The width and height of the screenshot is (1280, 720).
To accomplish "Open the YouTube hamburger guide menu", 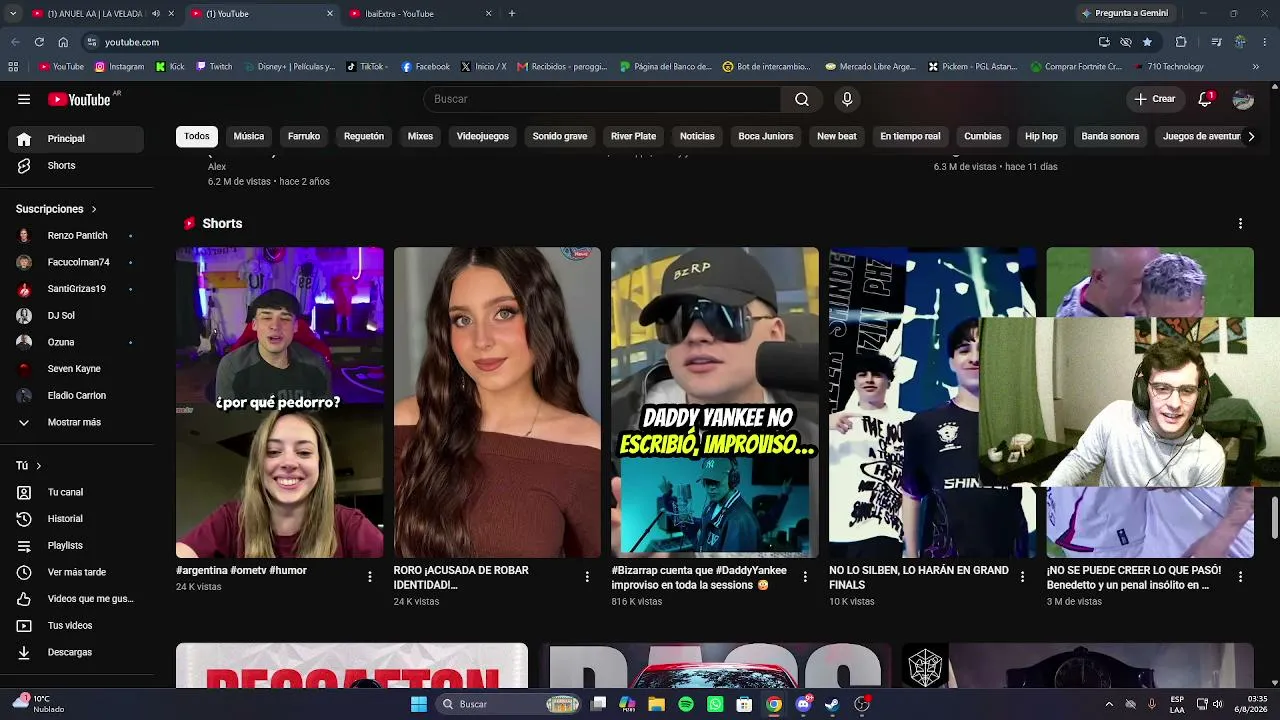I will tap(24, 99).
